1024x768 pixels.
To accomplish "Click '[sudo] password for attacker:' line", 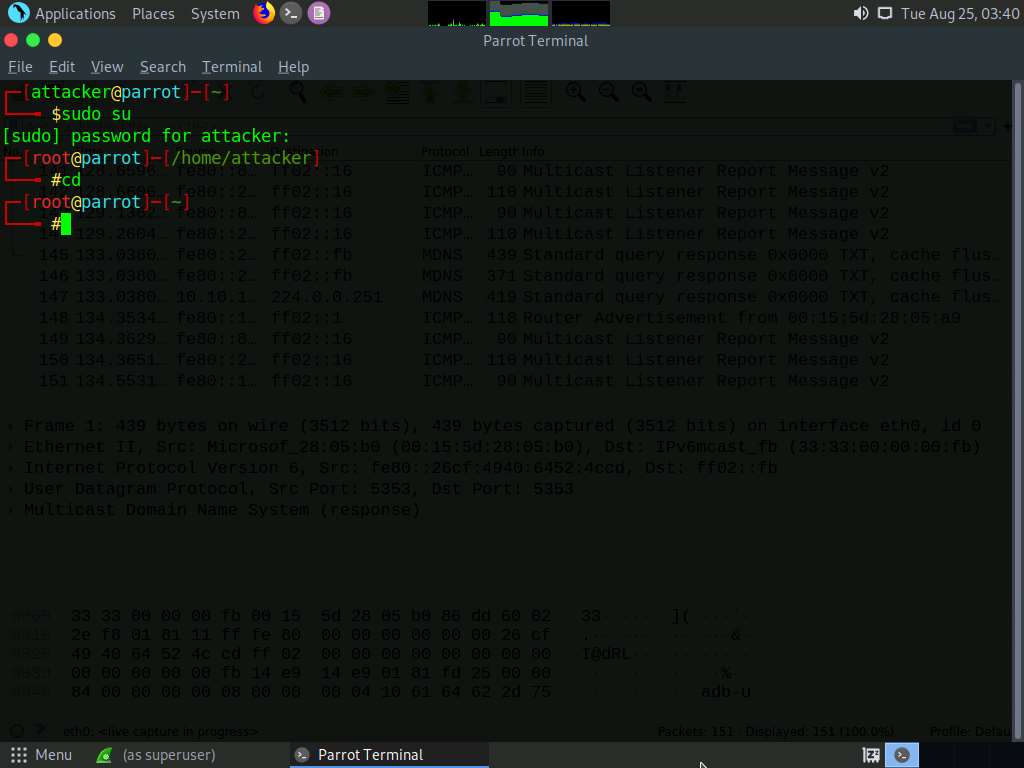I will (146, 136).
